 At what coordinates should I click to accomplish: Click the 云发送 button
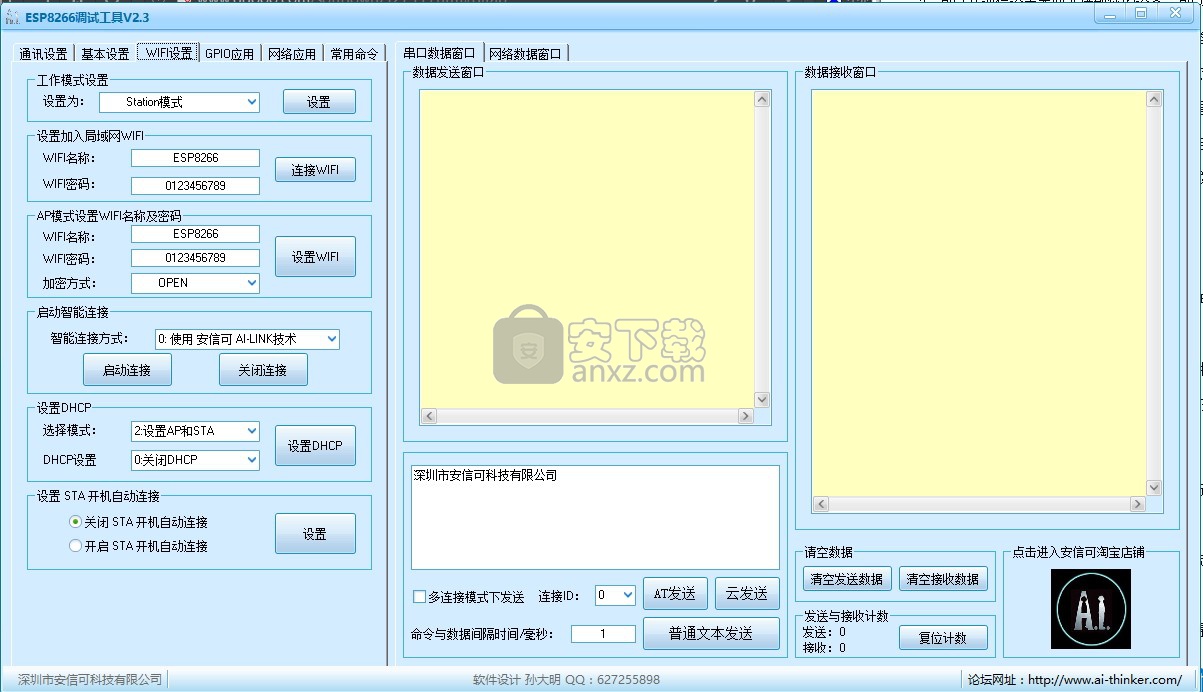tap(747, 594)
